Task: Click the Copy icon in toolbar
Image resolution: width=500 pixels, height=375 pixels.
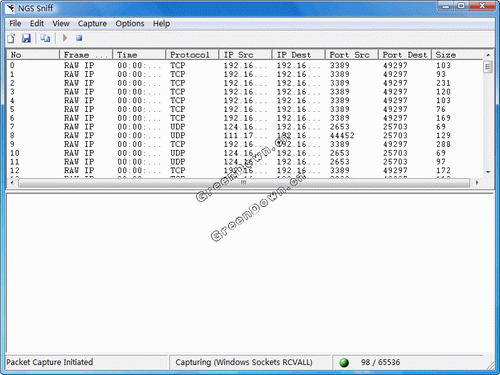Action: click(x=45, y=38)
